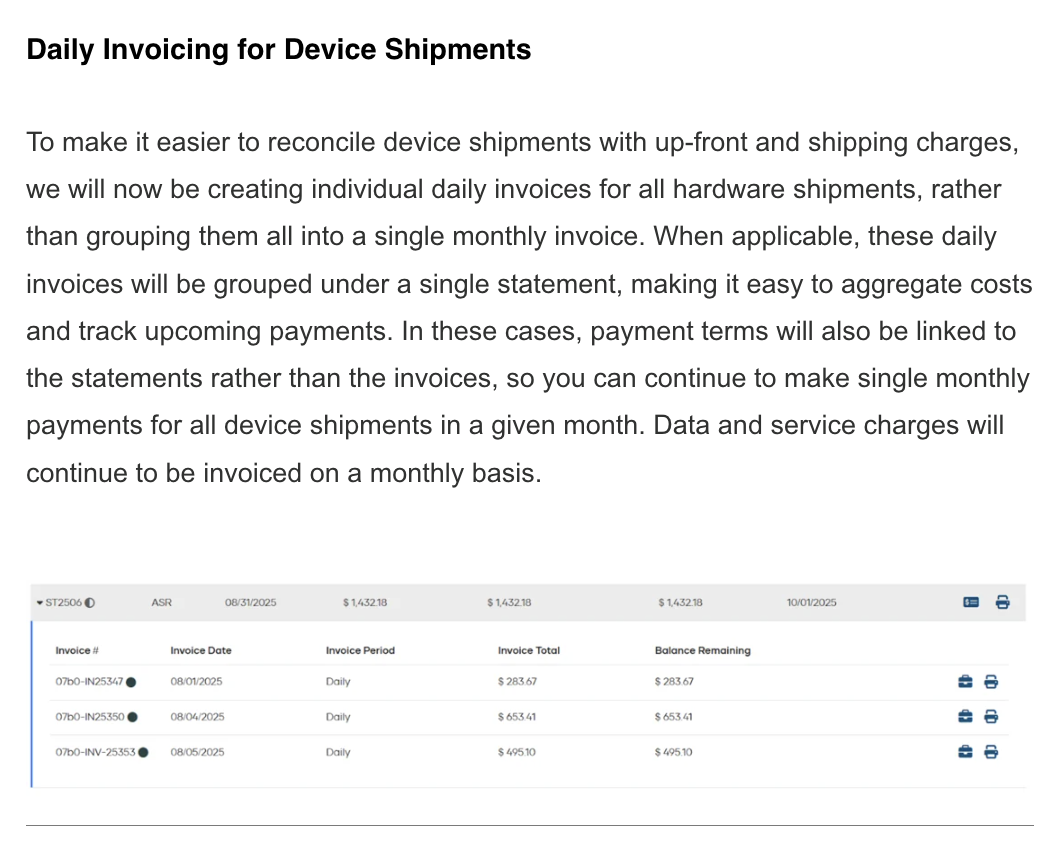Screen dimensions: 1060x848
Task: Open payment card icon for statement ST2506
Action: tap(971, 602)
